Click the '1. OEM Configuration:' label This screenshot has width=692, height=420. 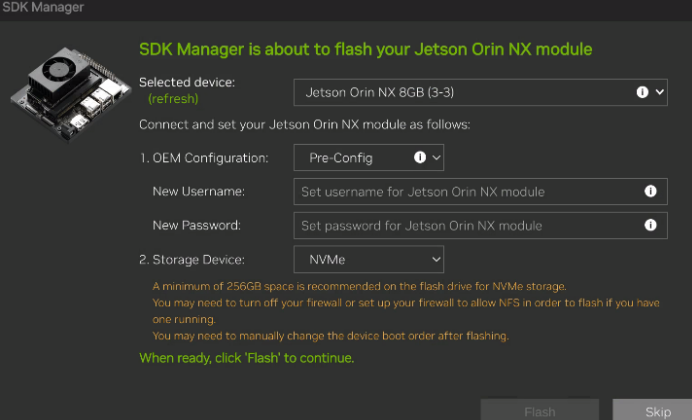point(204,158)
